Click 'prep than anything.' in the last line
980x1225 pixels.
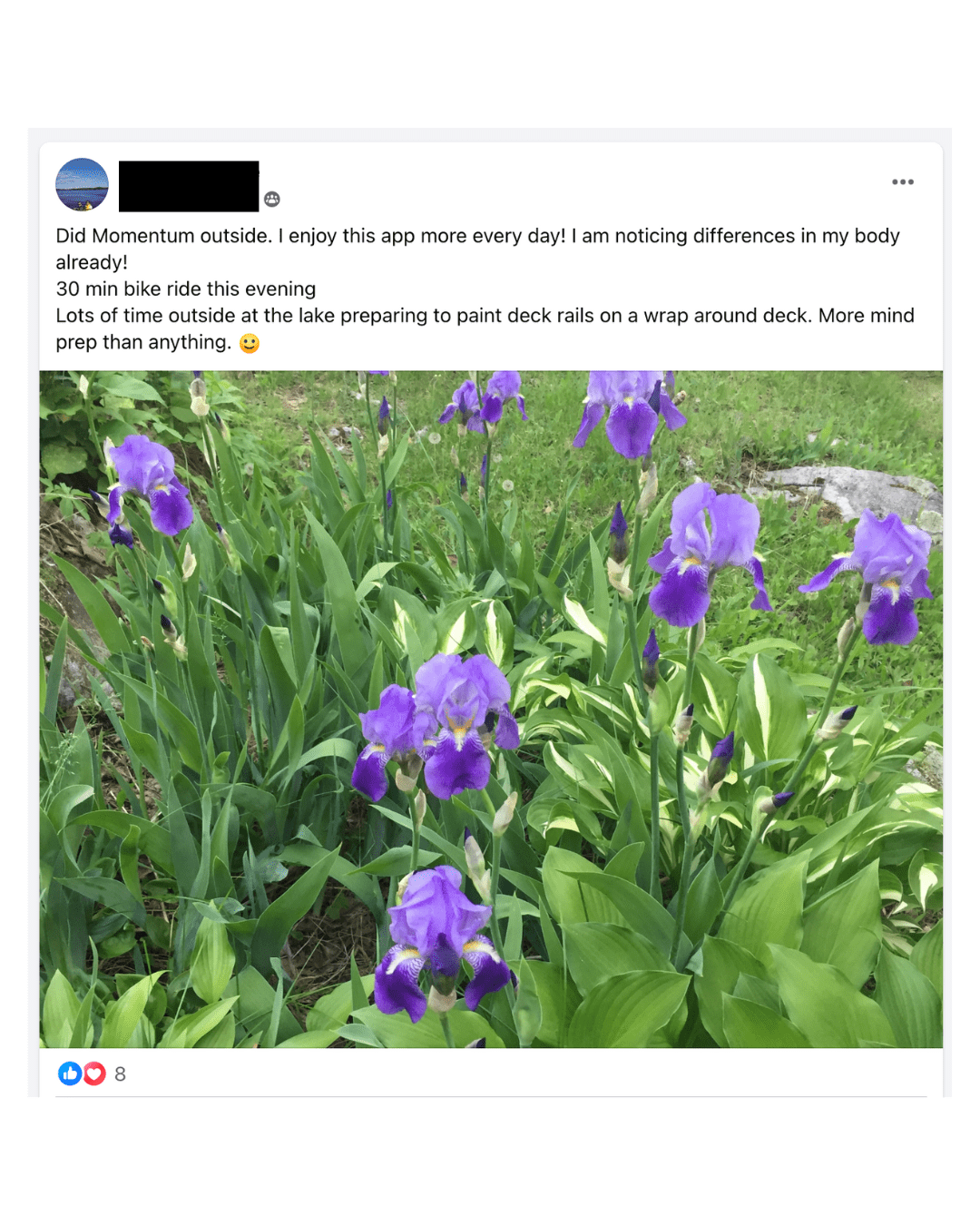[x=143, y=343]
